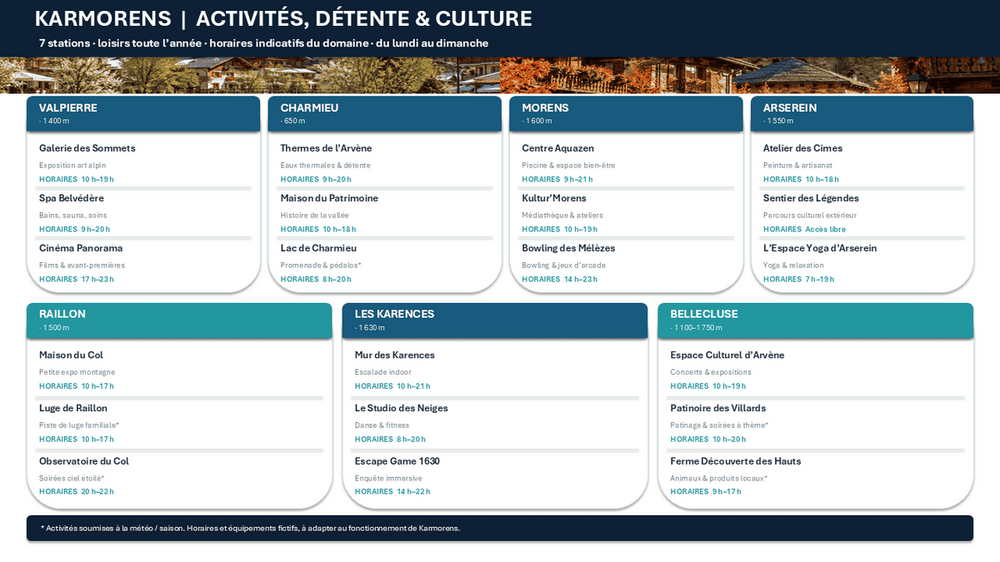Select 'HORAIRES 9 h–21 h' for Centre Aquazen
The width and height of the screenshot is (1000, 562).
tap(557, 179)
